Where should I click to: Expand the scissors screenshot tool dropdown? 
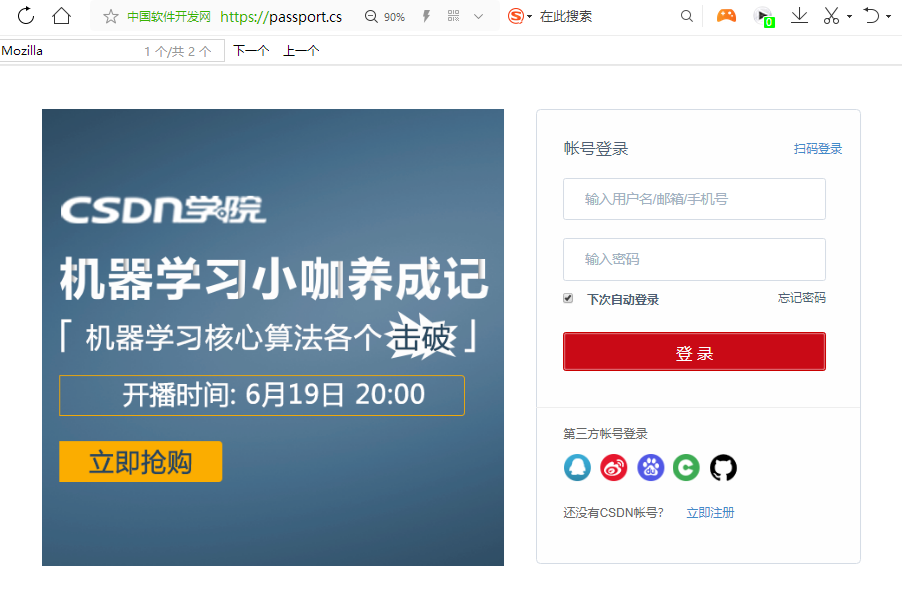coord(849,17)
